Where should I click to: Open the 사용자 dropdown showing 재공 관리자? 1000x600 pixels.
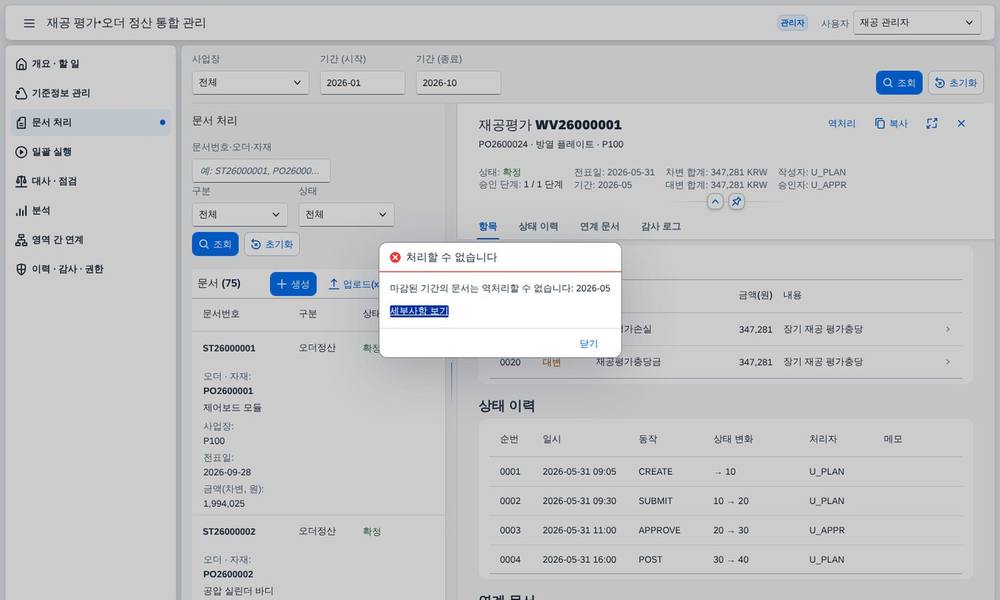click(916, 23)
